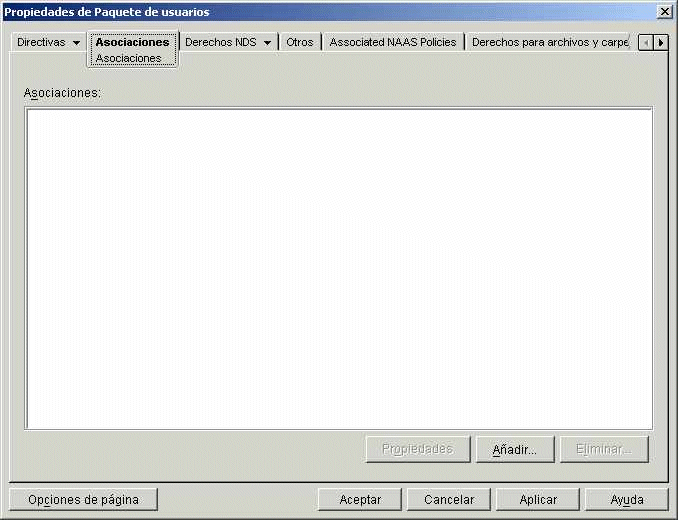Close the Propiedades de Paquete de usuarios dialog
The width and height of the screenshot is (678, 520).
(664, 11)
